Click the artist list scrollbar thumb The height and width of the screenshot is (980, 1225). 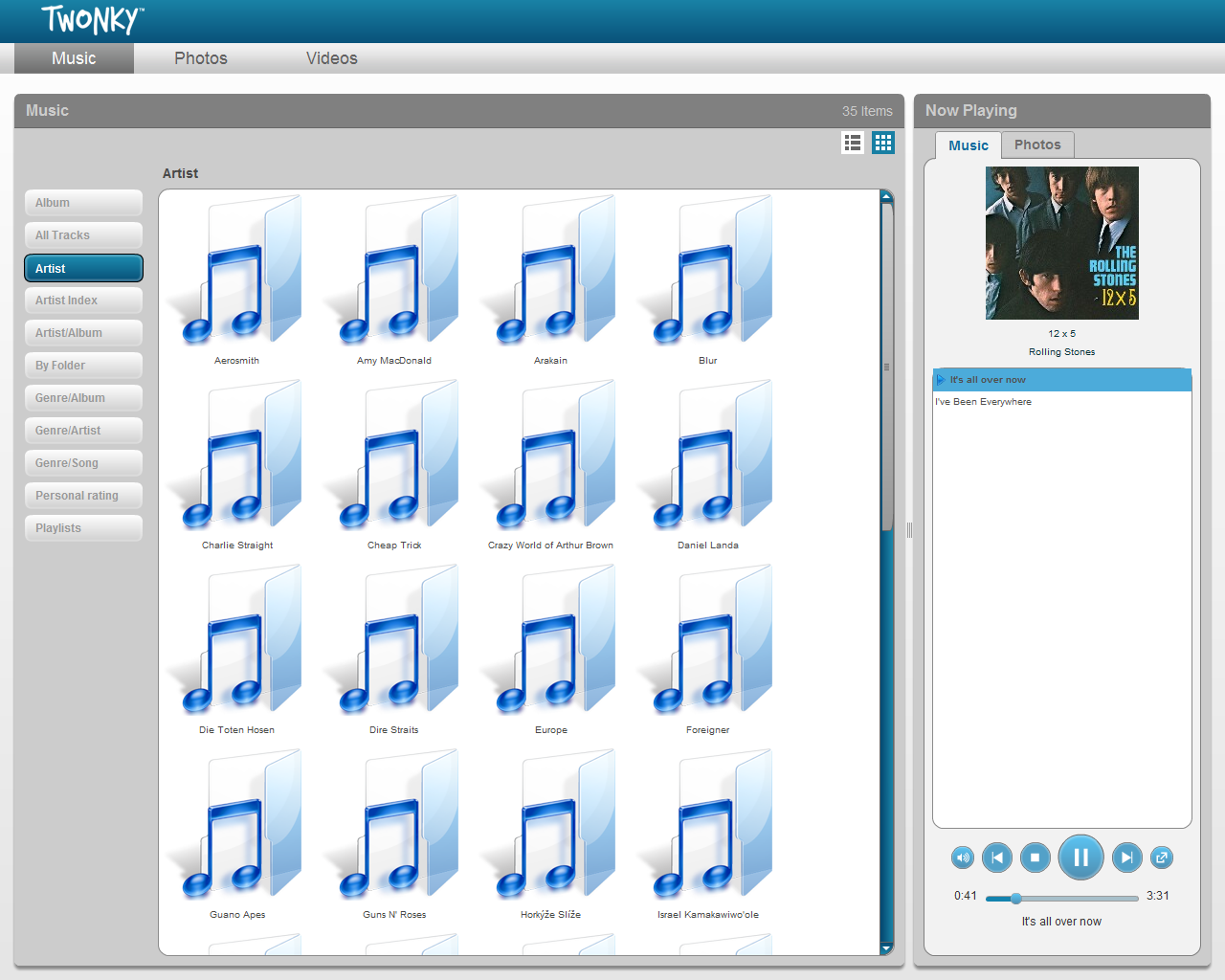point(887,366)
